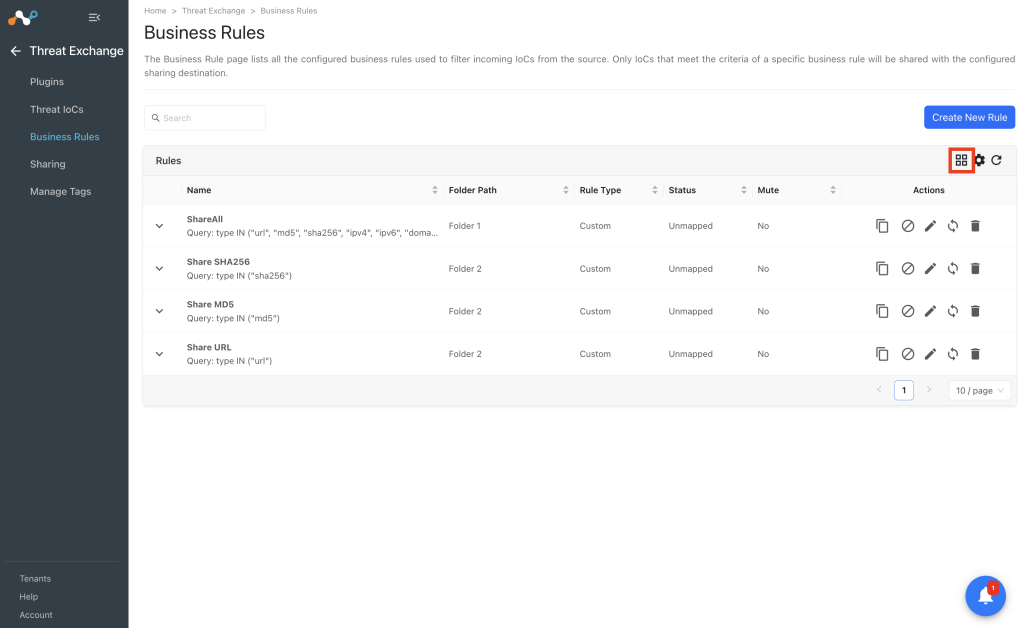
Task: Go back using Threat Exchange arrow
Action: 16,51
